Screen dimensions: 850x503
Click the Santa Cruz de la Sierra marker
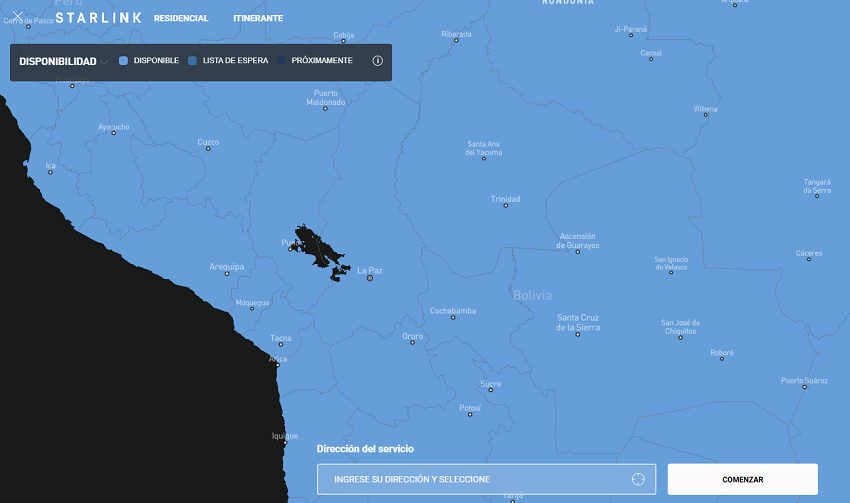(x=577, y=334)
